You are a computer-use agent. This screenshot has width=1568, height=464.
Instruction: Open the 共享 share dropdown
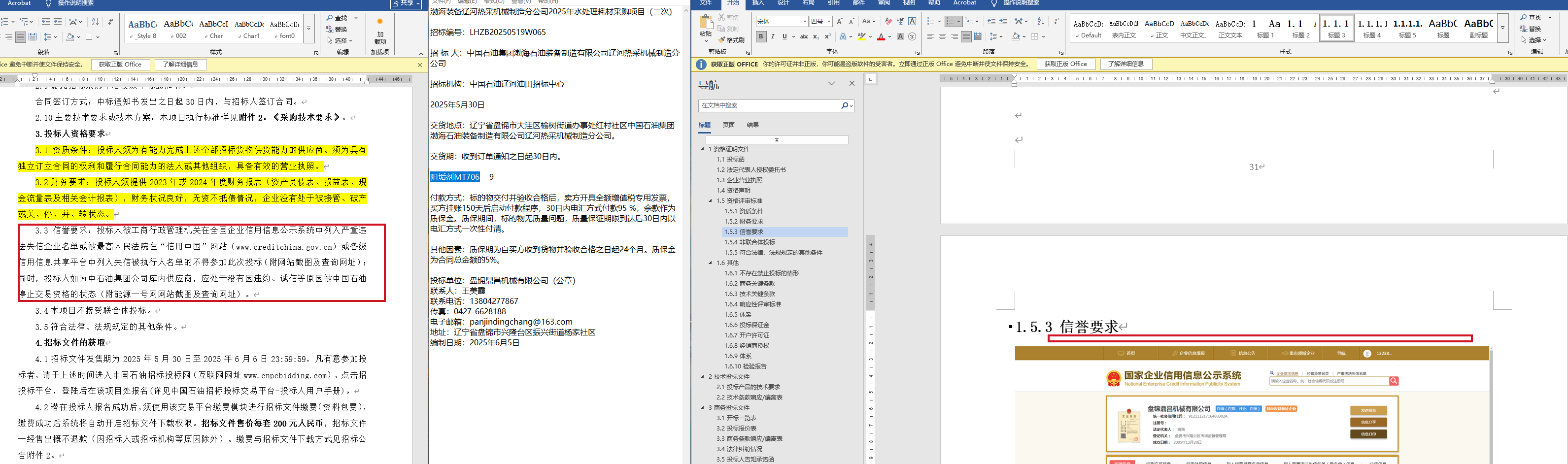point(406,3)
